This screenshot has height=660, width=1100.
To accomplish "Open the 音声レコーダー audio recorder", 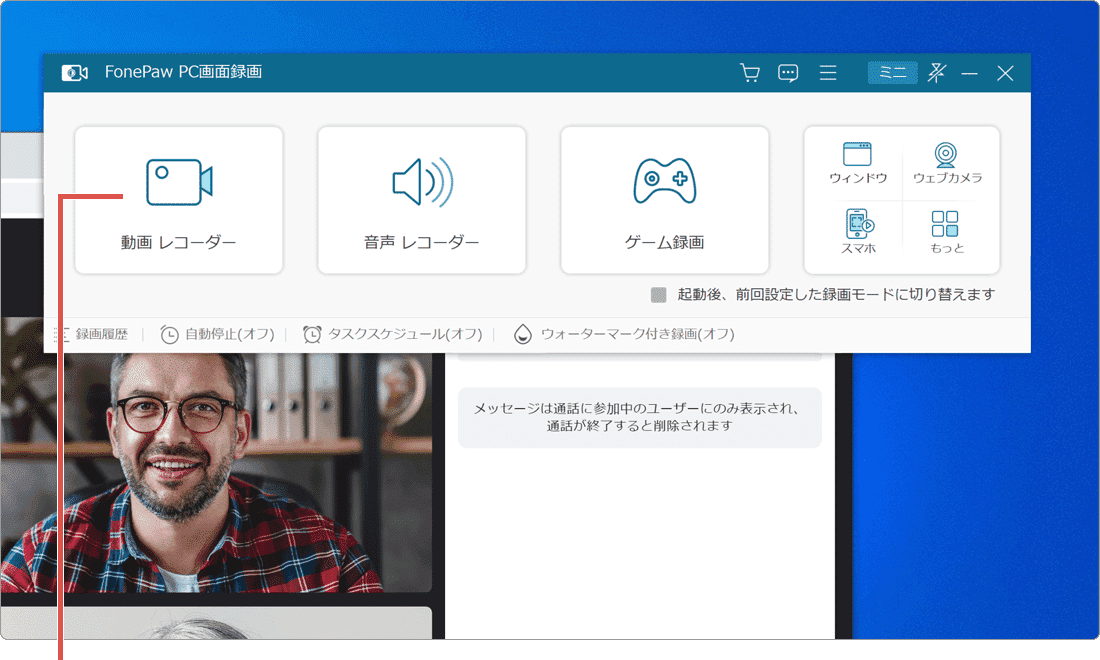I will coord(421,199).
